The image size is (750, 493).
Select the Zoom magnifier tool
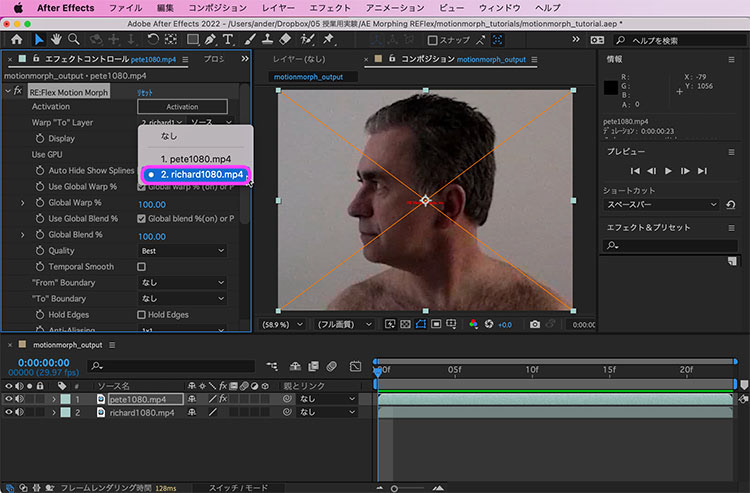click(74, 40)
